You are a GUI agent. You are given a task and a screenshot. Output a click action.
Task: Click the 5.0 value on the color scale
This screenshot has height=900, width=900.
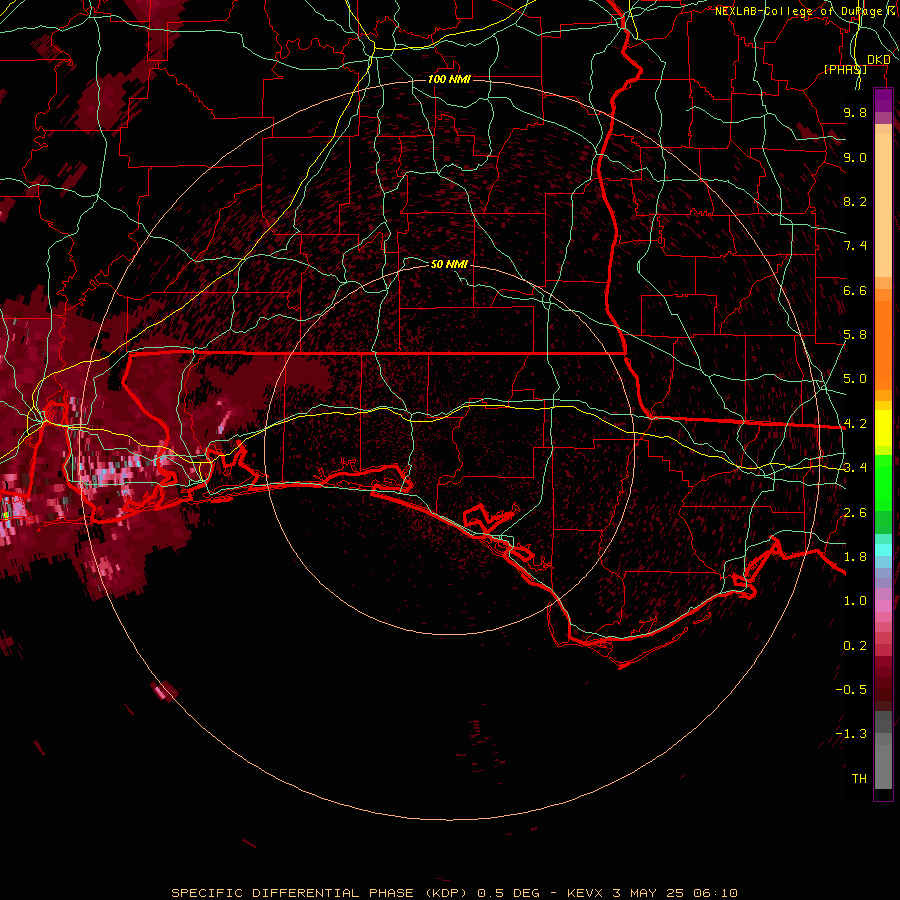click(855, 379)
